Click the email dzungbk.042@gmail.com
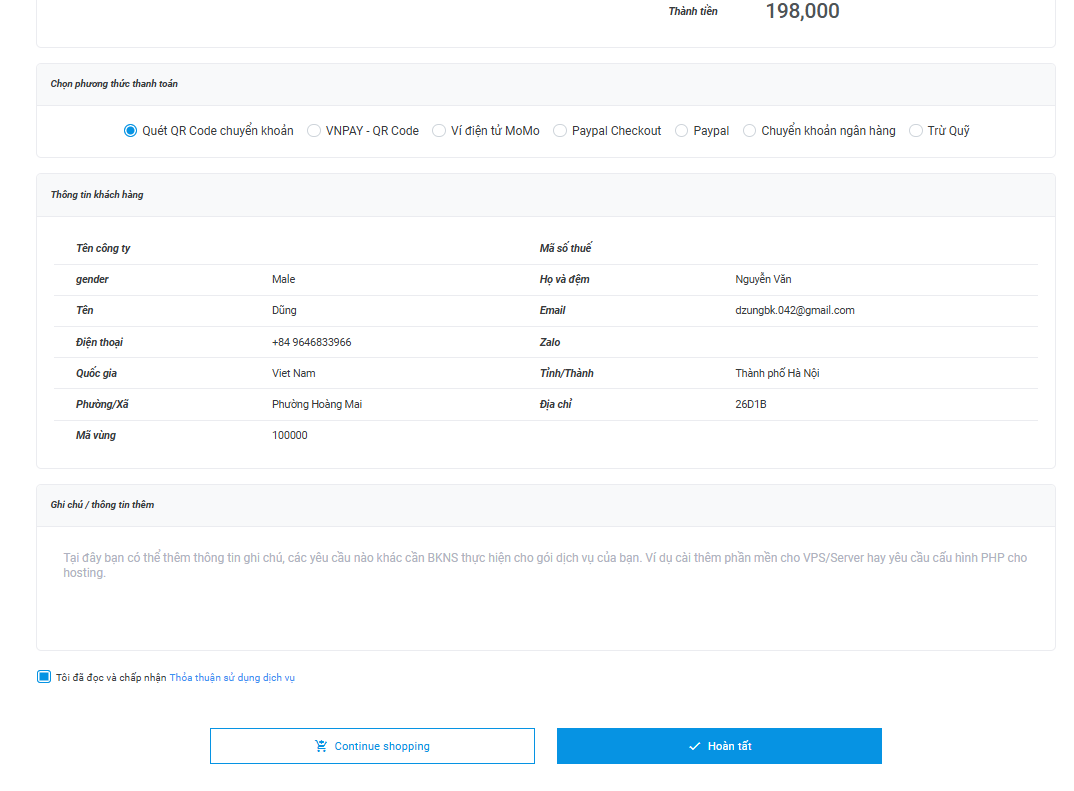The image size is (1074, 791). coord(794,311)
